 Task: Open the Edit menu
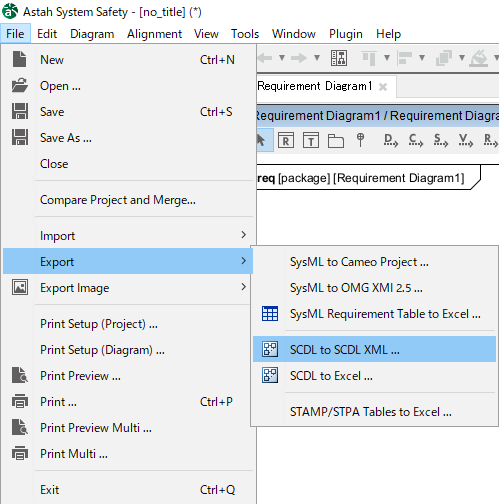click(x=47, y=34)
